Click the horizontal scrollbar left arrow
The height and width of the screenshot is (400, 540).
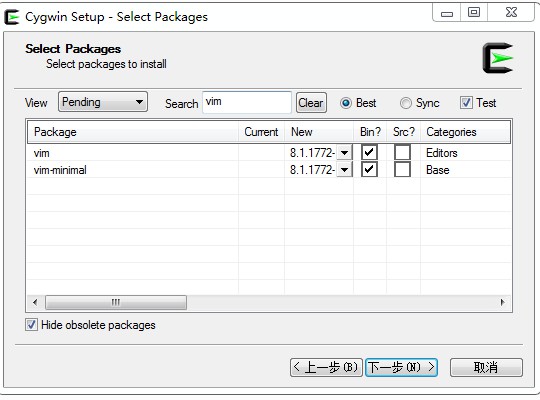click(35, 302)
